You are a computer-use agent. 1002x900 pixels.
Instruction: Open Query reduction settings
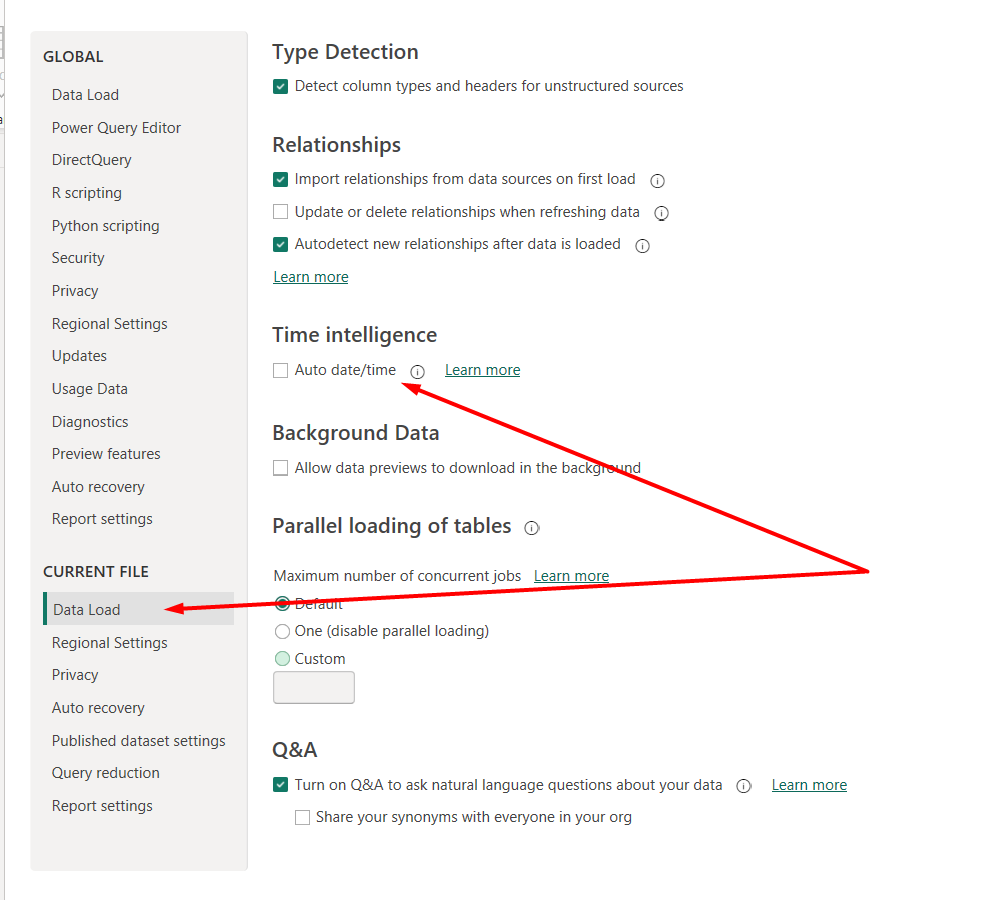(x=105, y=773)
